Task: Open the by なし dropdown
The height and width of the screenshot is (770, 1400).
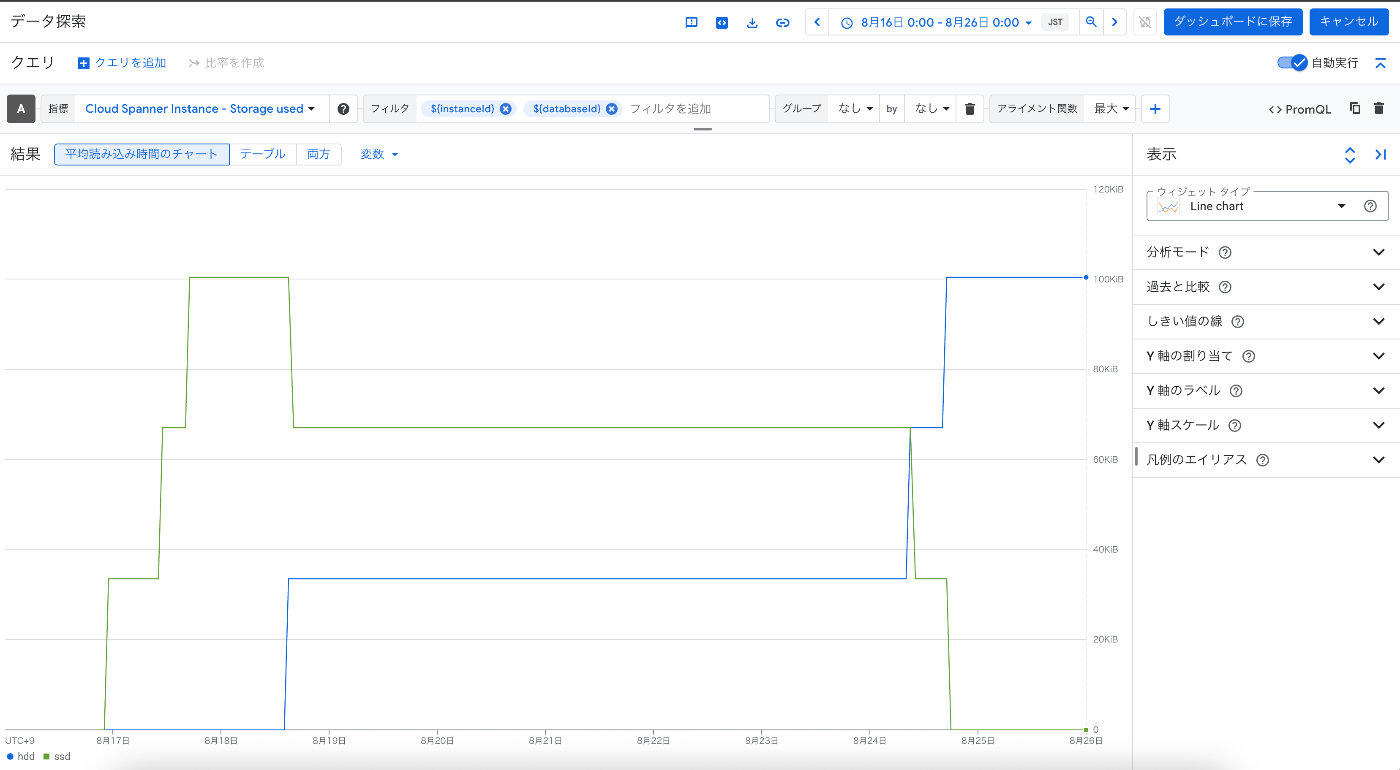Action: [x=931, y=109]
